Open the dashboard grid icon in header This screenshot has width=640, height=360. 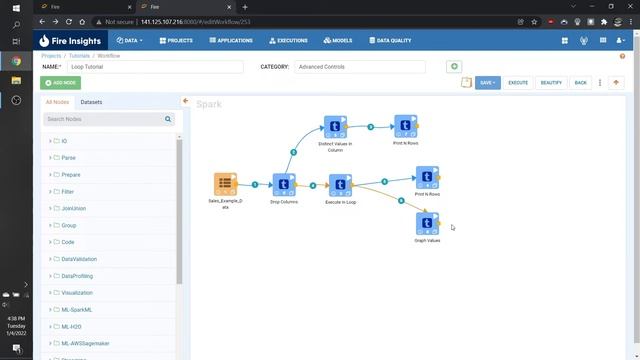565,40
